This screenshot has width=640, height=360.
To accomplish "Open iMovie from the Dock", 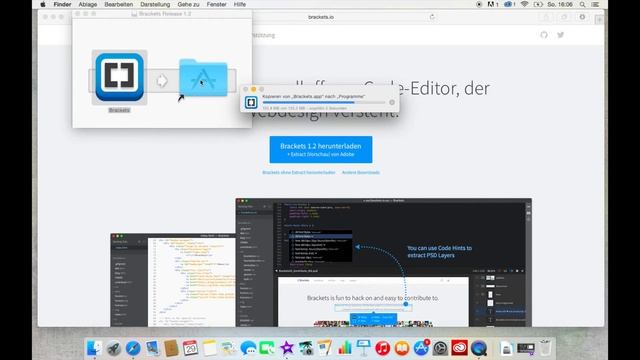I will click(x=287, y=348).
